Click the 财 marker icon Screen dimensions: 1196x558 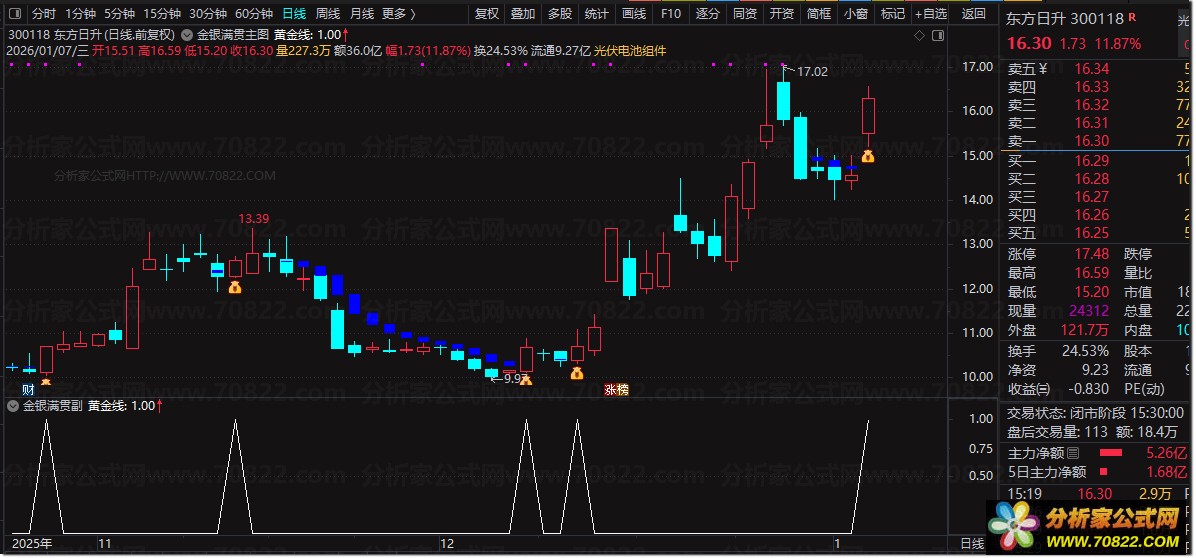point(28,390)
